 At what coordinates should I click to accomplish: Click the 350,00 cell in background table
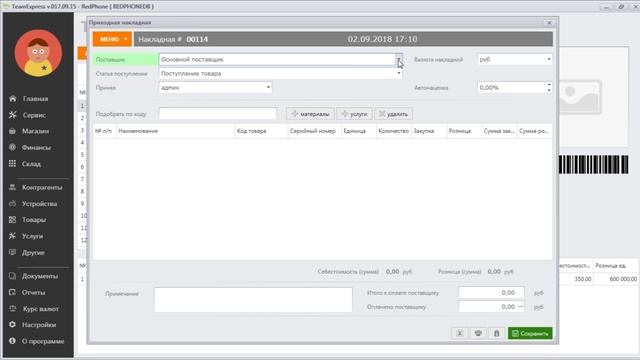(x=576, y=279)
